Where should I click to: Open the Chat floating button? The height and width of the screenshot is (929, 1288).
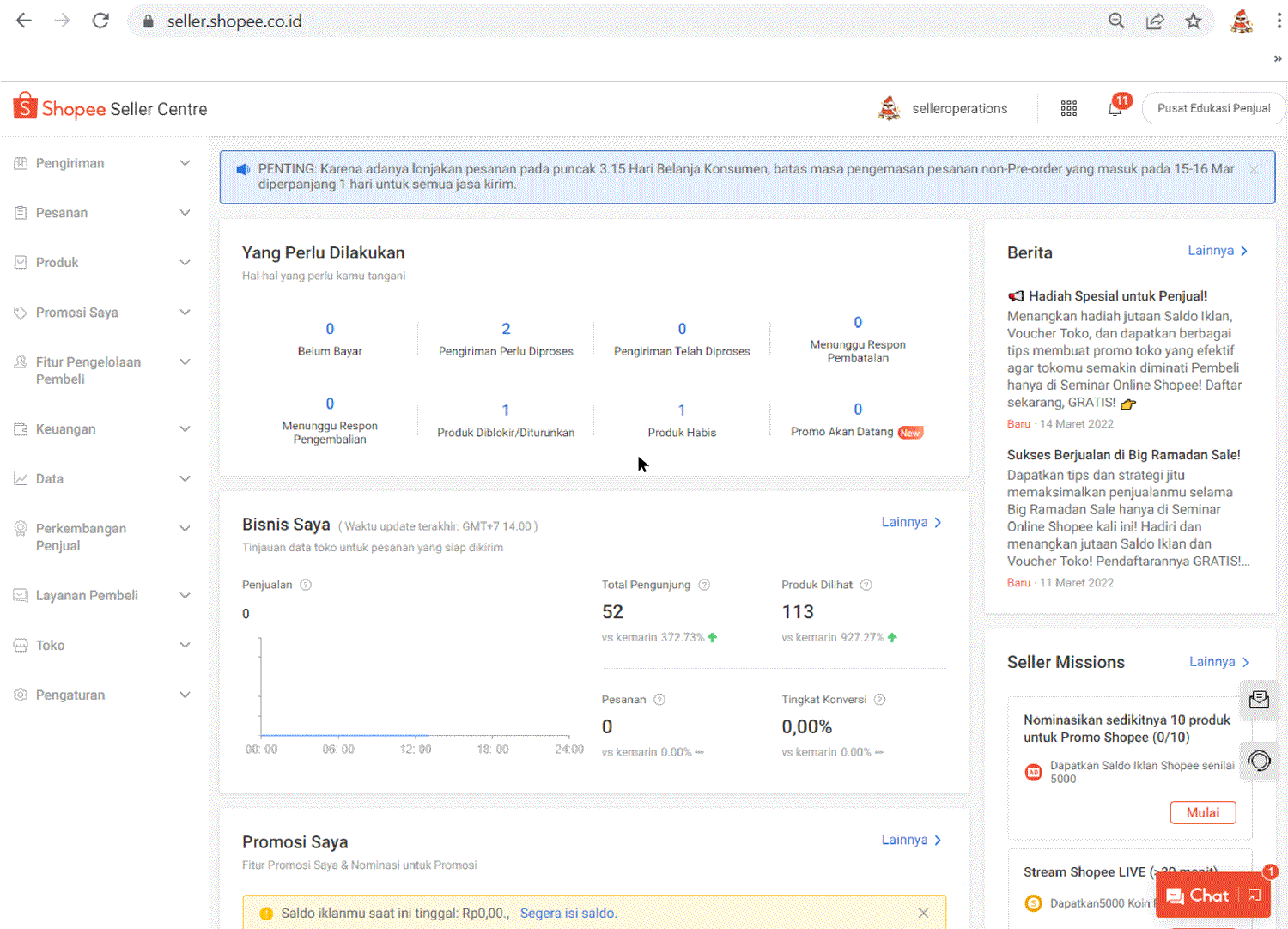[x=1200, y=896]
